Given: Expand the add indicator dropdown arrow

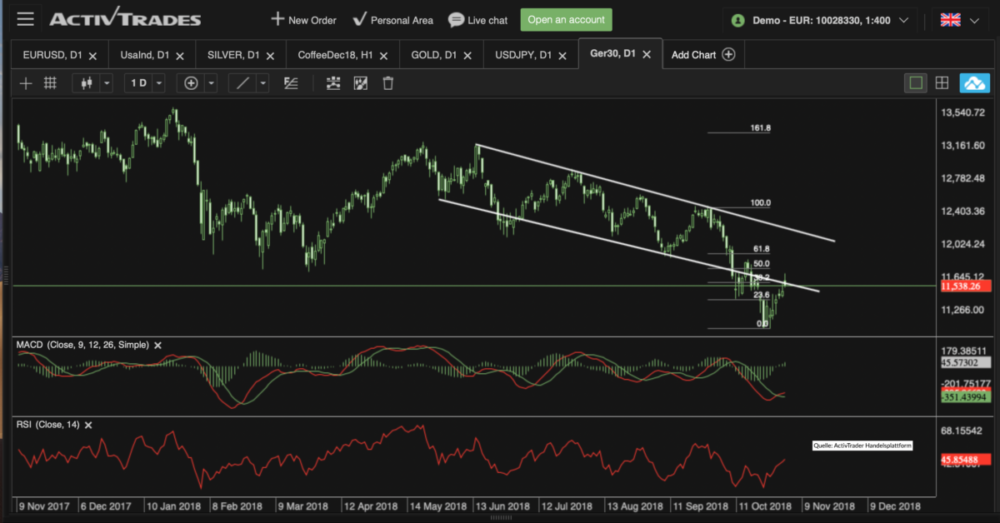Looking at the screenshot, I should click(x=211, y=84).
